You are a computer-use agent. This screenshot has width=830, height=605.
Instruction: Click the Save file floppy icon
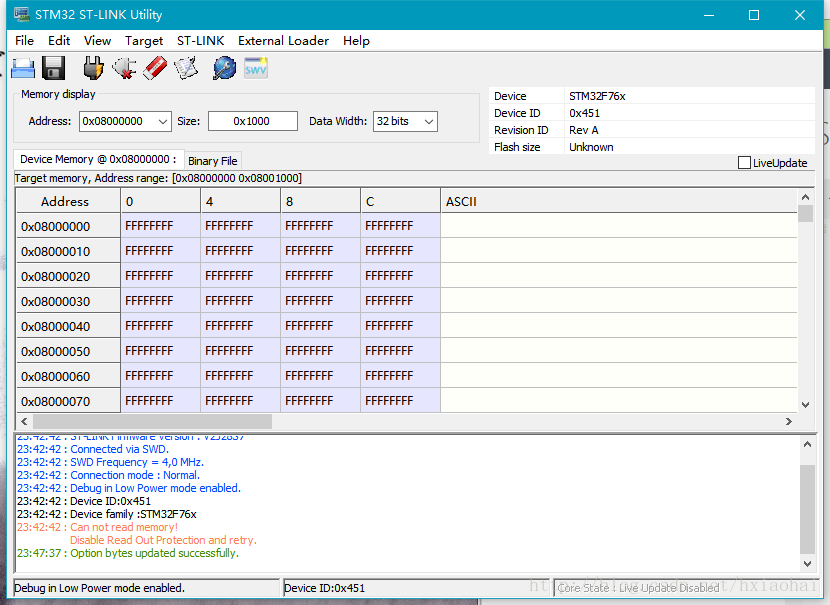pyautogui.click(x=53, y=68)
